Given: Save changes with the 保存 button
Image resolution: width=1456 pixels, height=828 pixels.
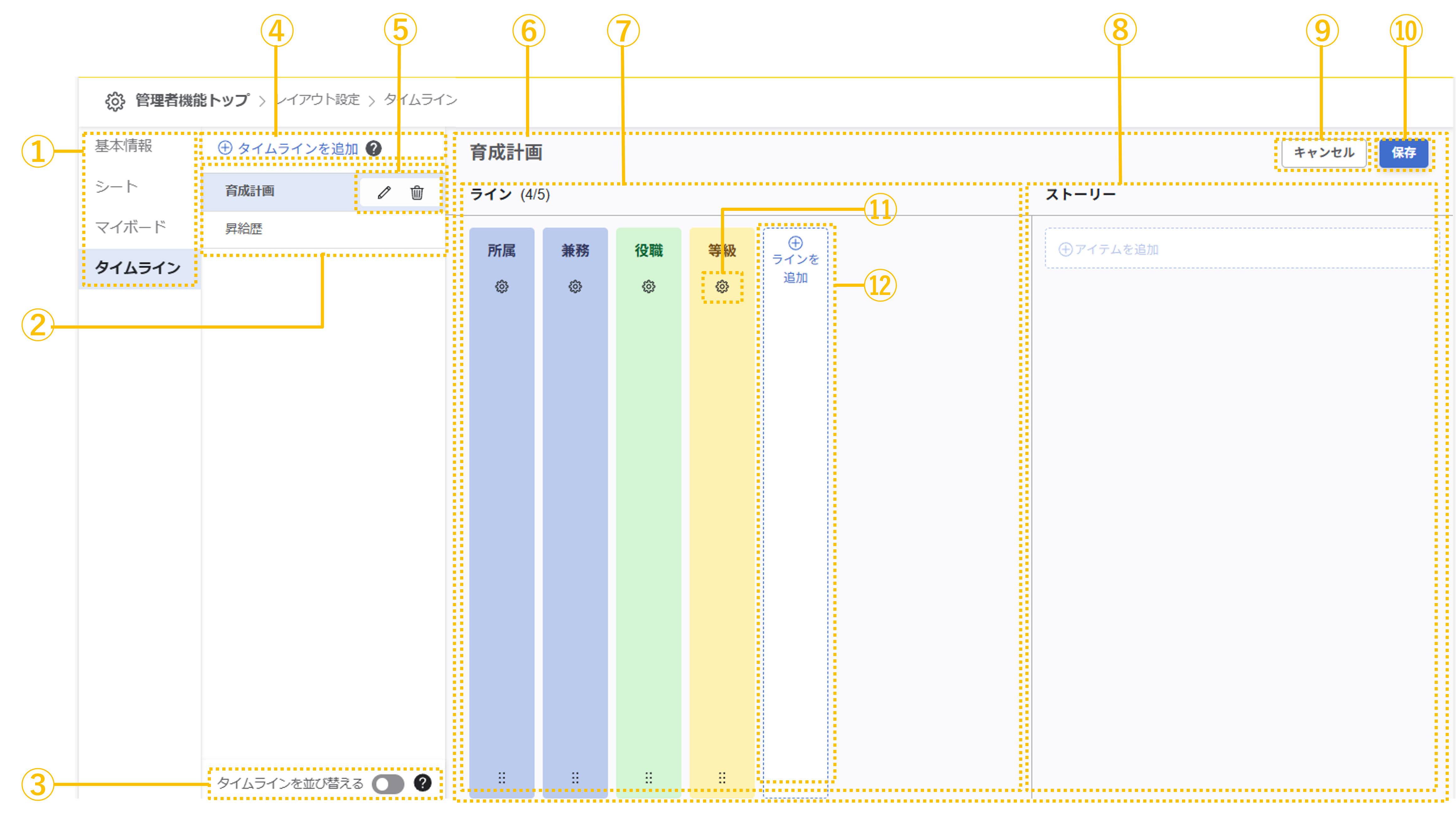Looking at the screenshot, I should 1404,152.
